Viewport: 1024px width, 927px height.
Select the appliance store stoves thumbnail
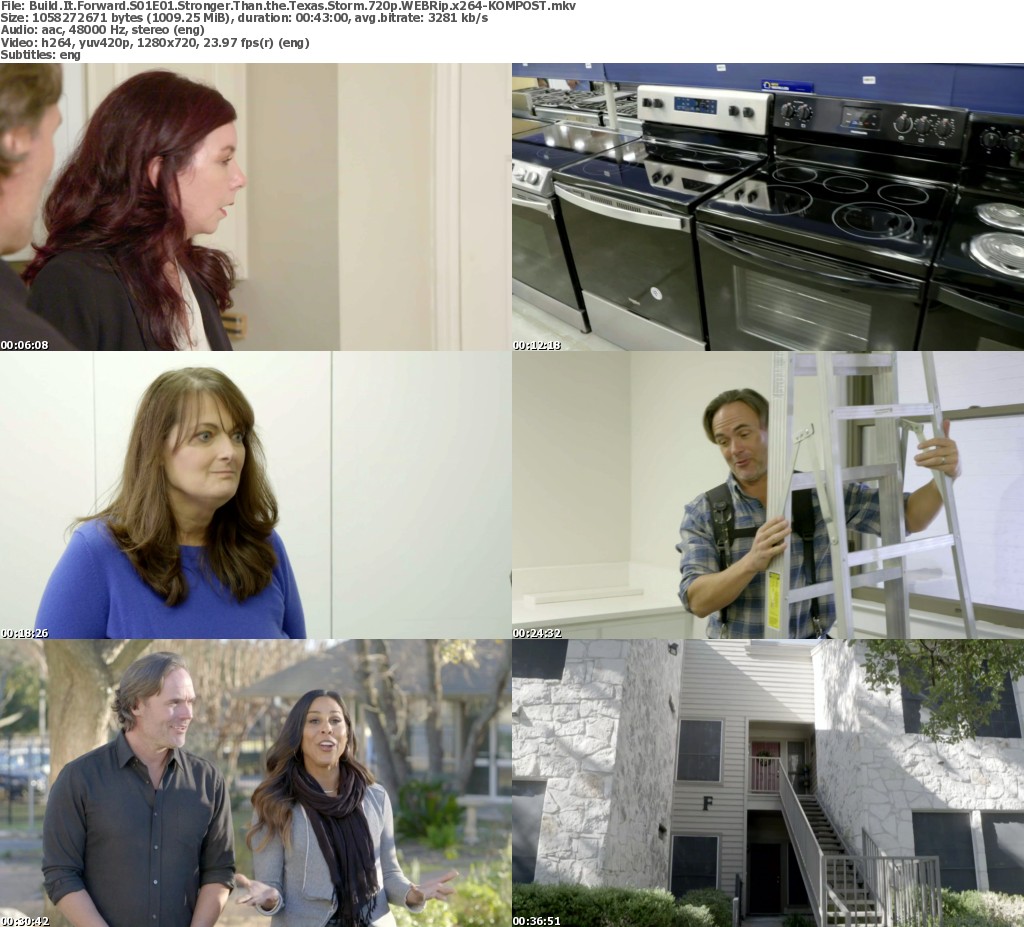(768, 207)
